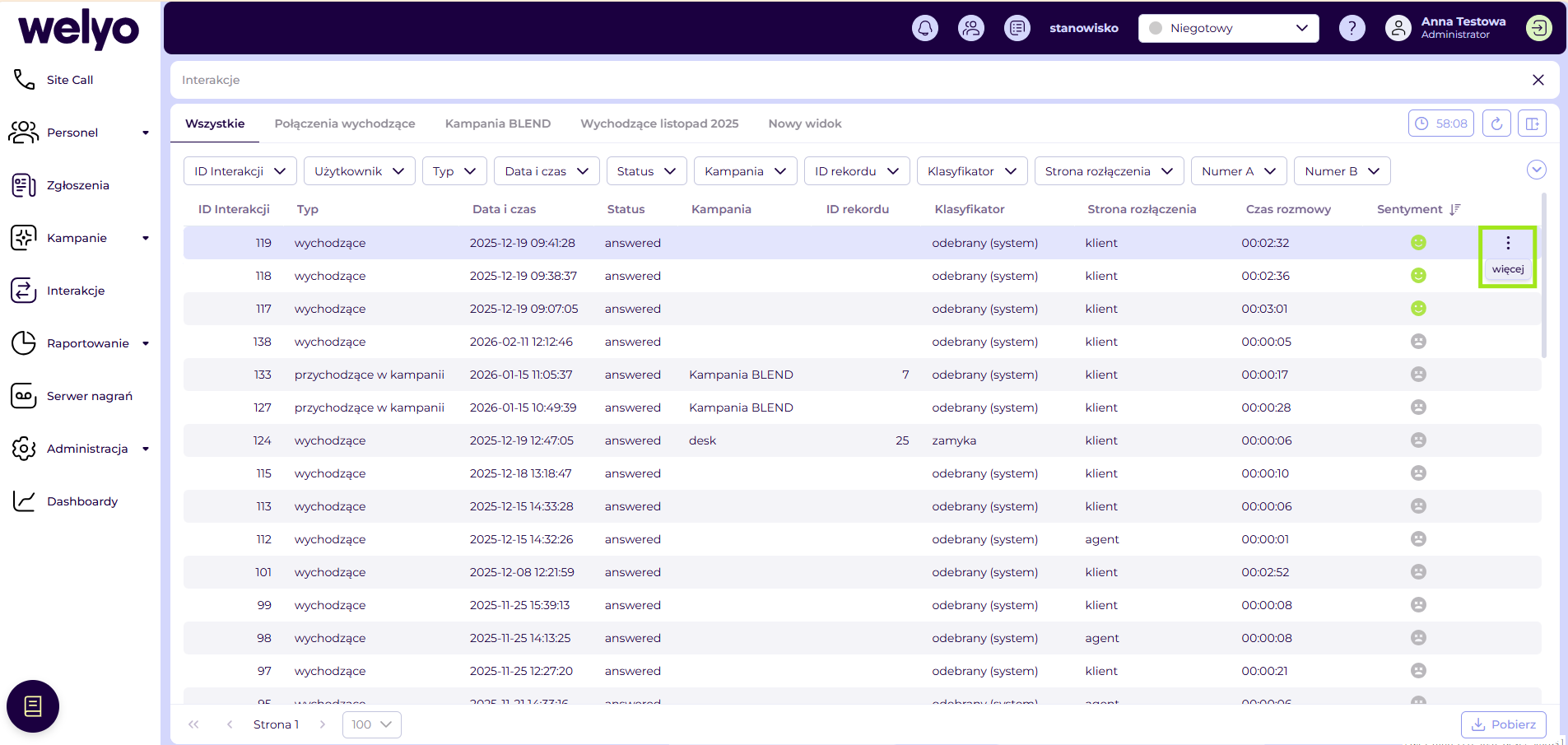Switch to the Kampania BLEND tab
The width and height of the screenshot is (1568, 745).
tap(497, 123)
